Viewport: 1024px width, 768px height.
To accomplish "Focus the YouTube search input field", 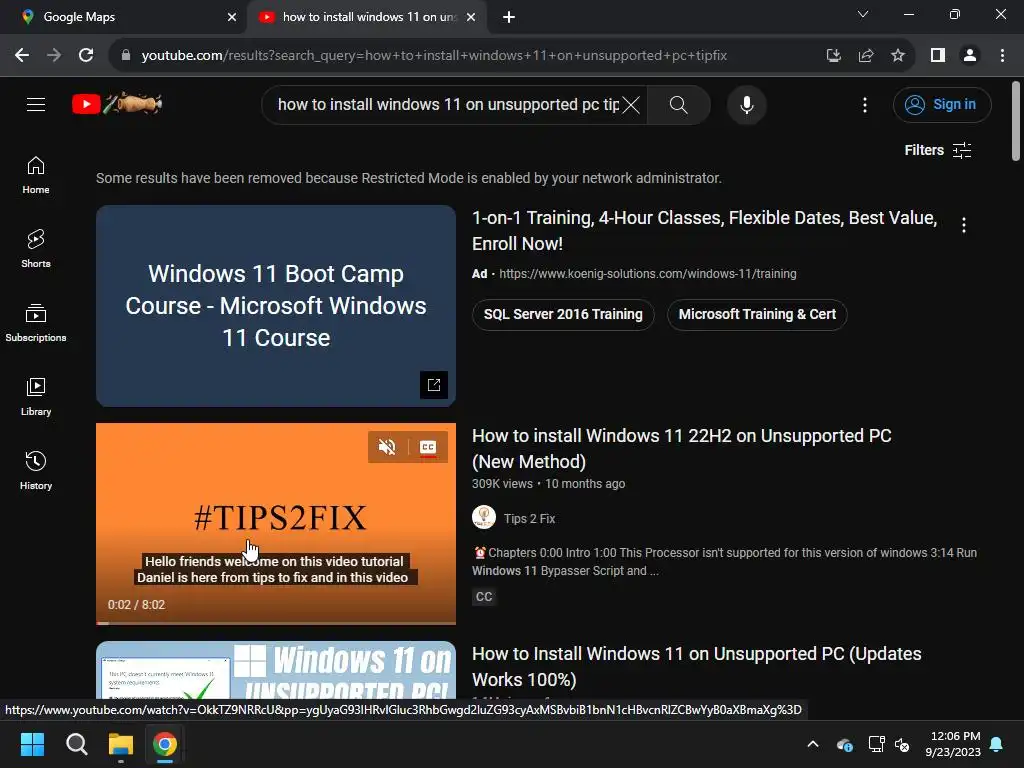I will (448, 104).
